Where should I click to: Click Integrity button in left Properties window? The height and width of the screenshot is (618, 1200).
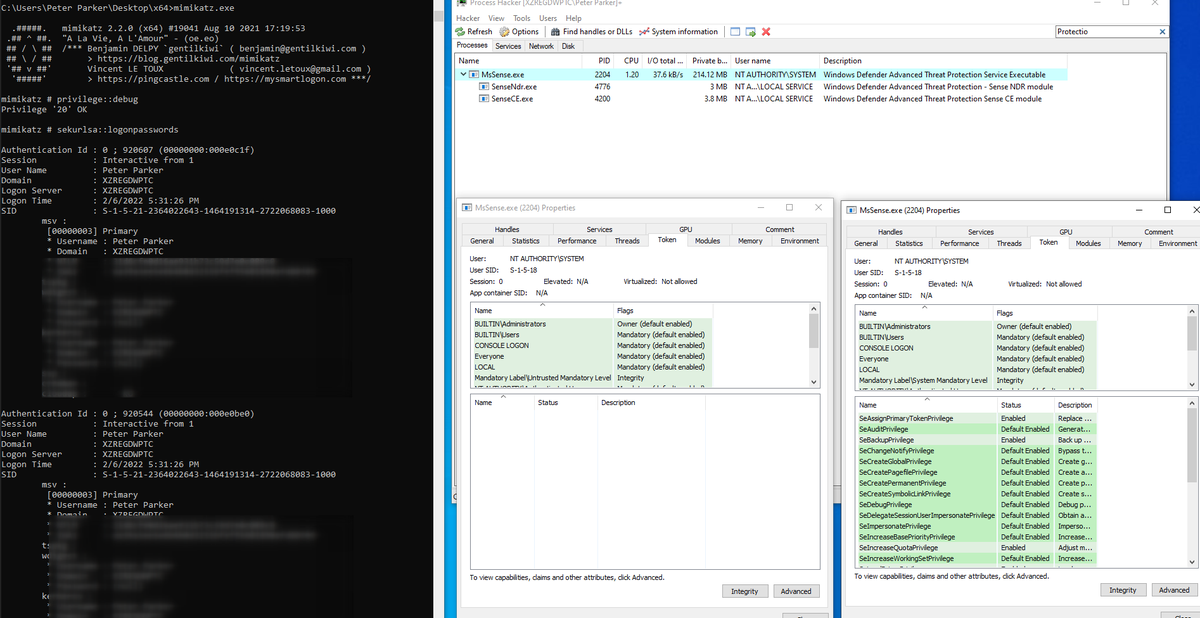pos(744,591)
